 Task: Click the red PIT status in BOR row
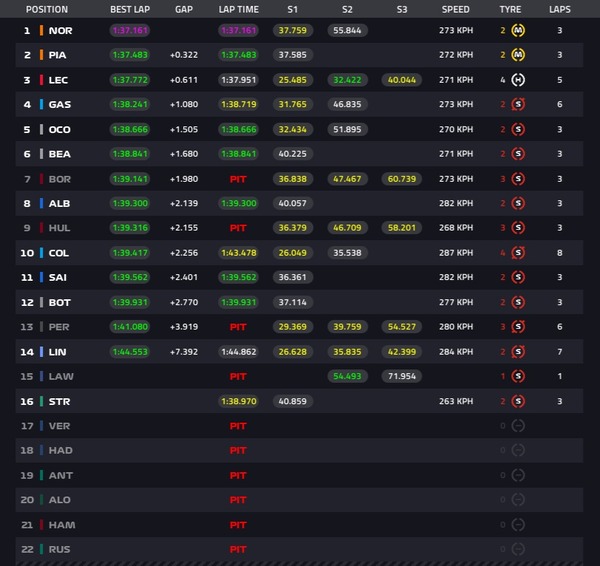(x=238, y=179)
